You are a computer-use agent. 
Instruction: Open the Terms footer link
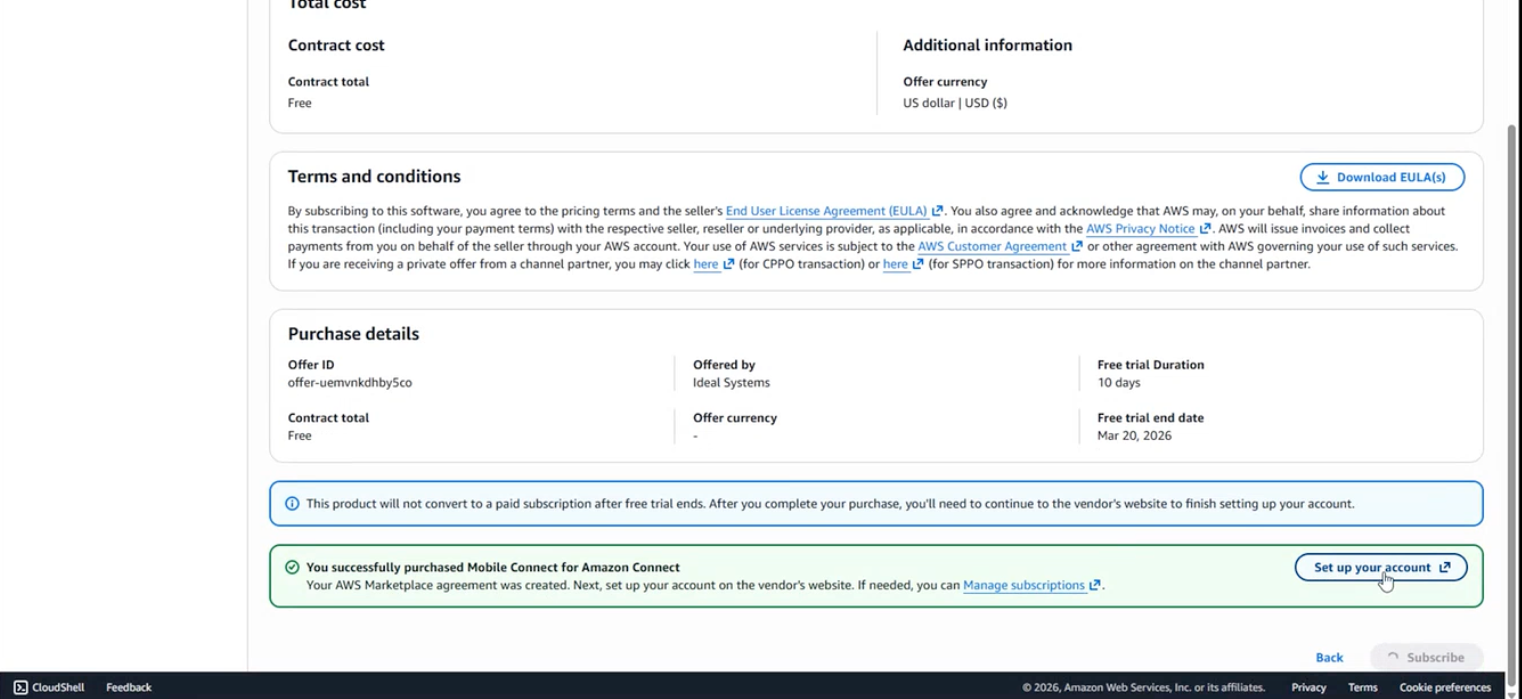click(1362, 687)
